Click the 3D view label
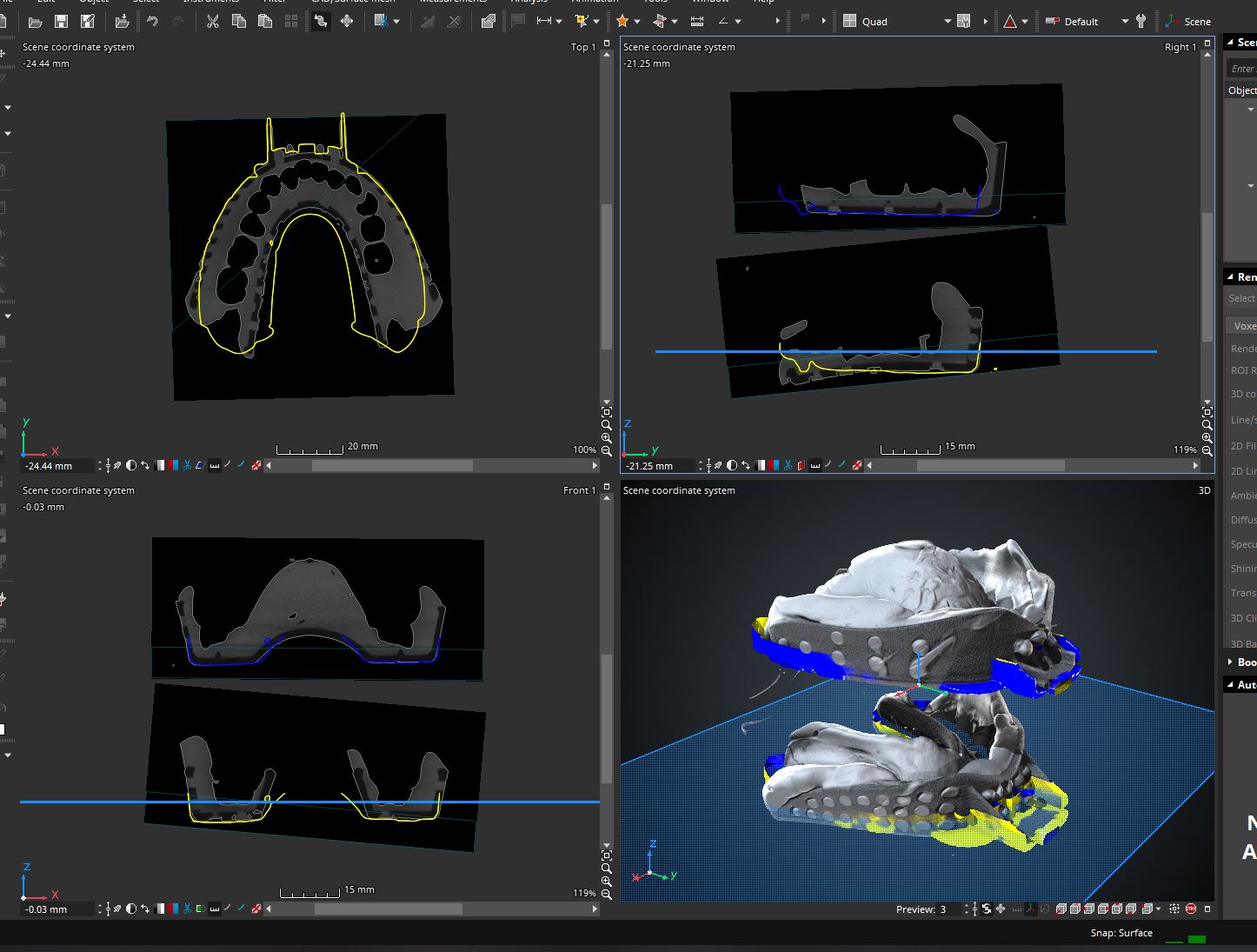The height and width of the screenshot is (952, 1257). (1204, 490)
